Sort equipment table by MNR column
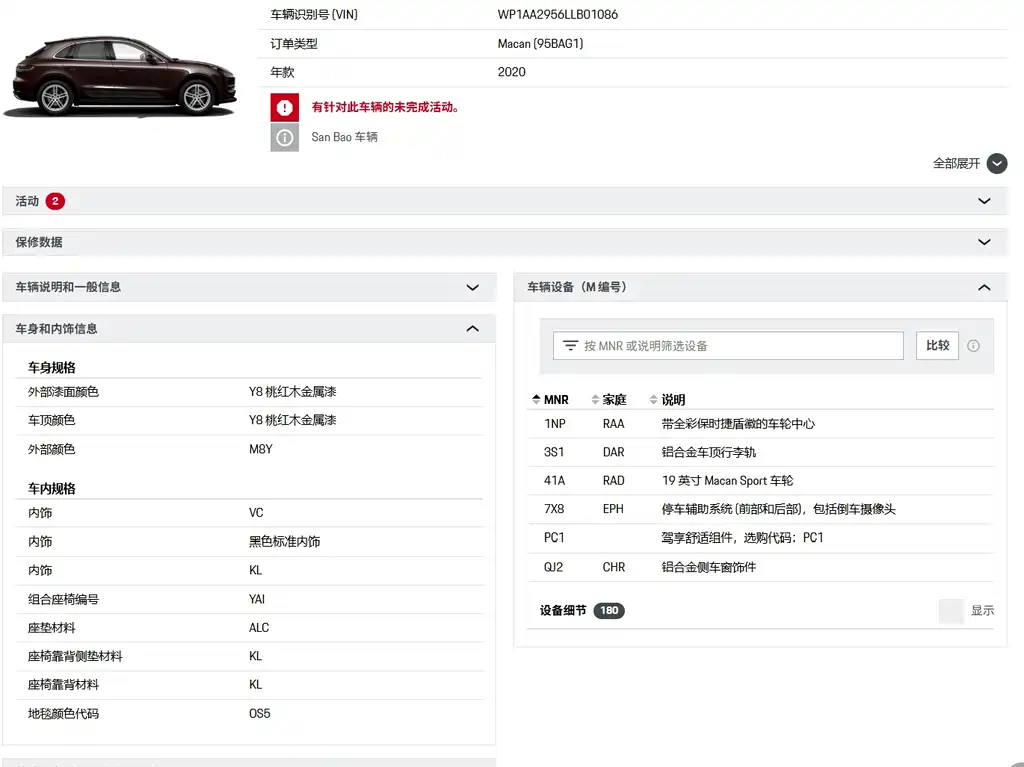1024x767 pixels. (550, 399)
